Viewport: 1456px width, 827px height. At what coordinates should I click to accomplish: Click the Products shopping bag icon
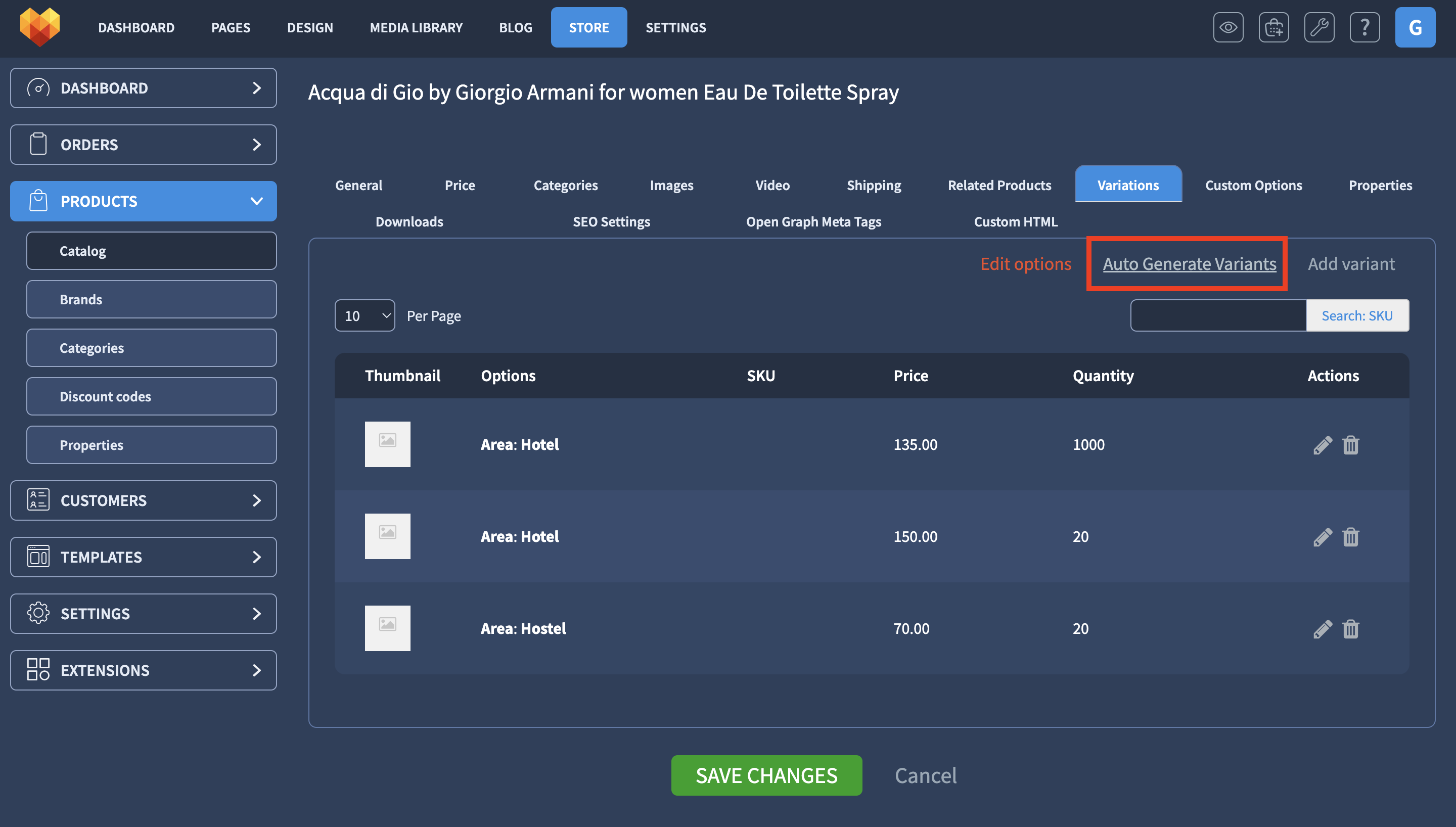pos(38,201)
